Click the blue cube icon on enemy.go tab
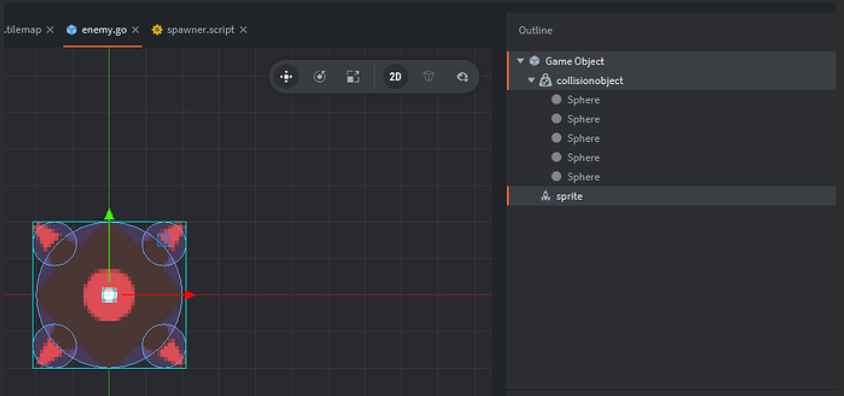The image size is (844, 396). (x=72, y=30)
